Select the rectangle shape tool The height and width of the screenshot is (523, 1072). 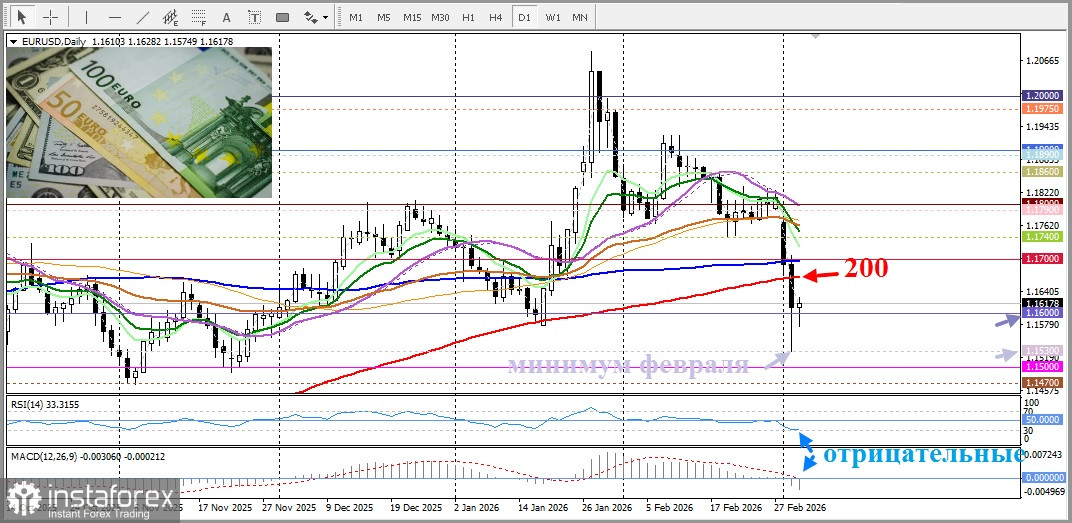point(283,17)
